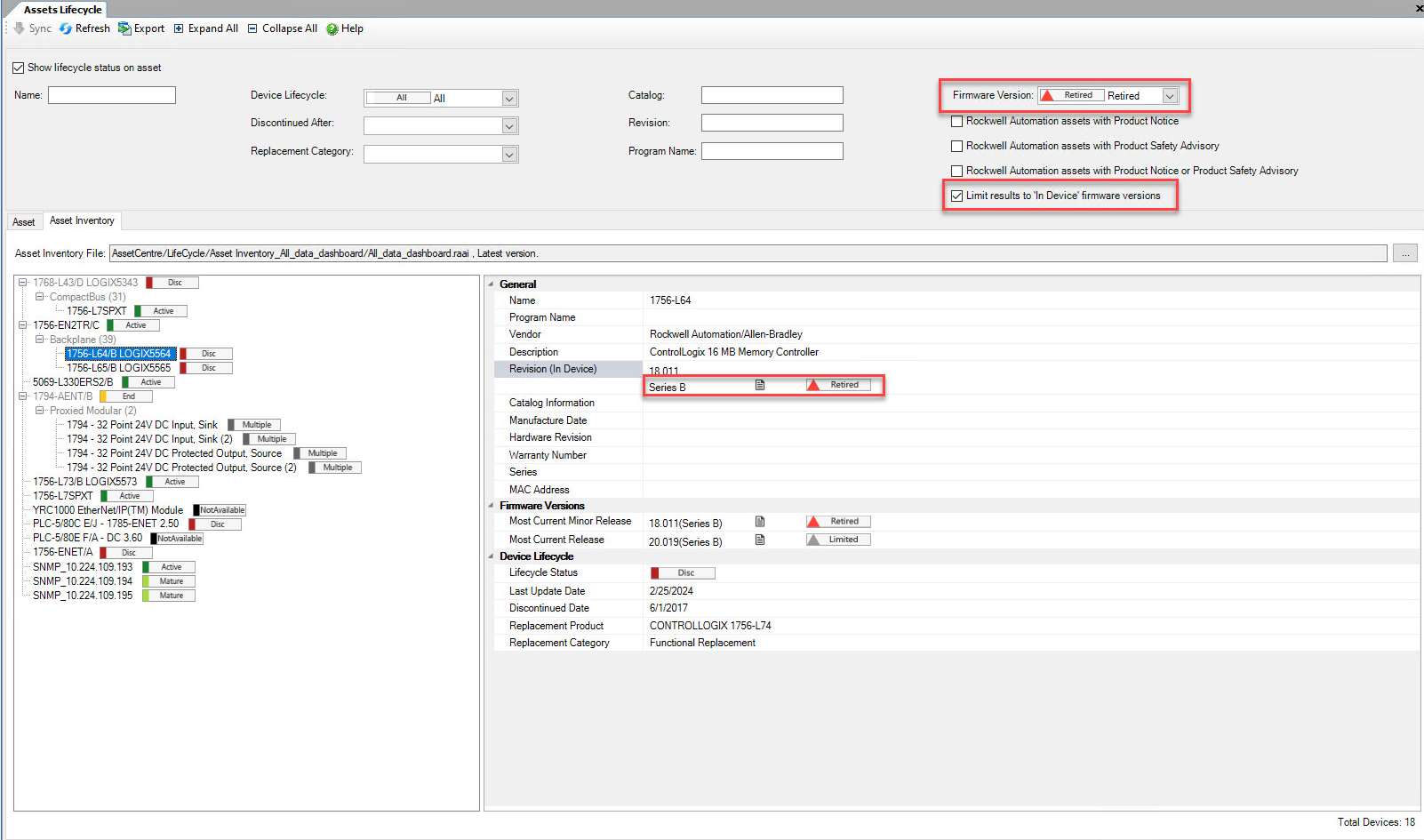
Task: Open the Device Lifecycle dropdown
Action: 509,99
